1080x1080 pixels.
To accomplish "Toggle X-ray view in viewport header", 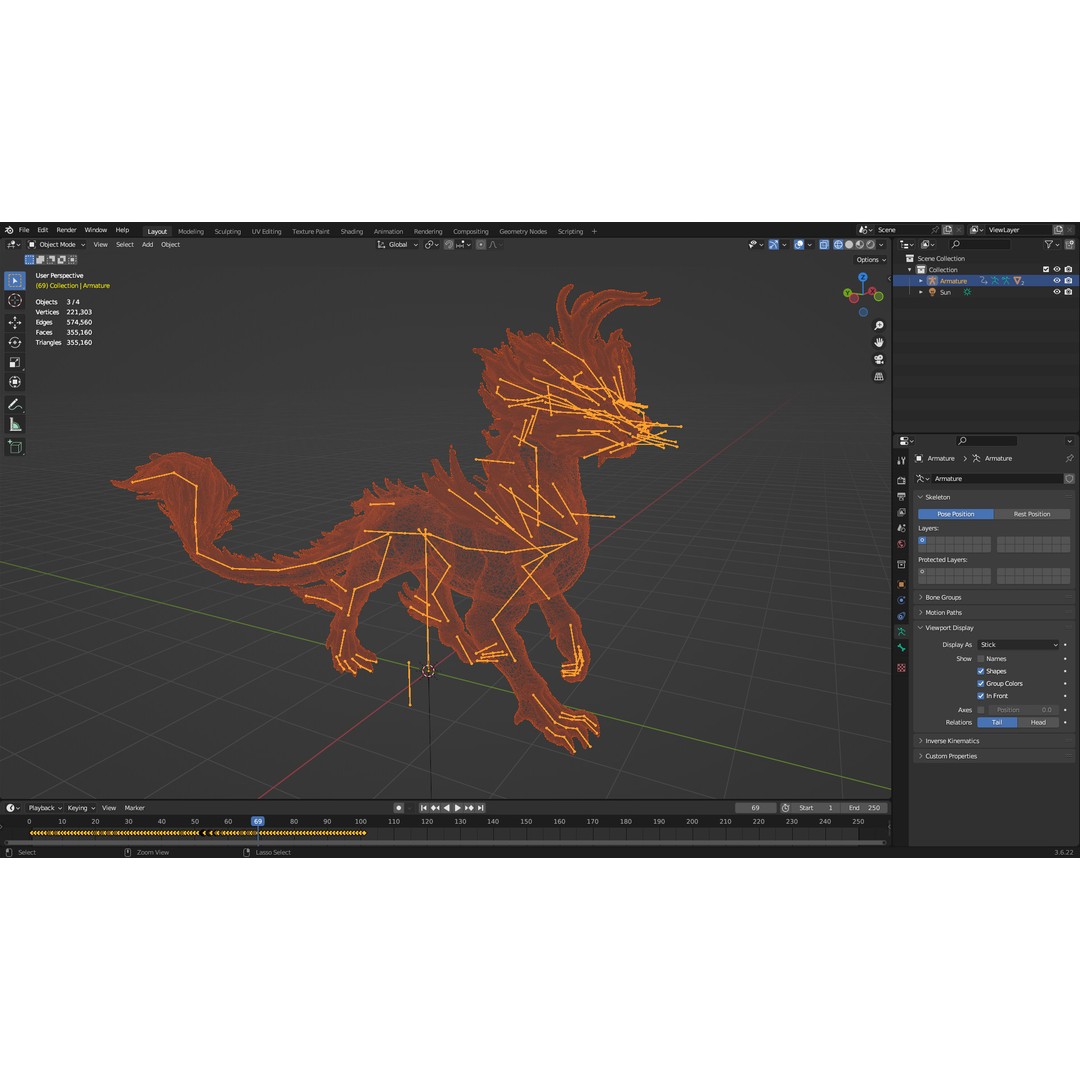I will pos(824,245).
